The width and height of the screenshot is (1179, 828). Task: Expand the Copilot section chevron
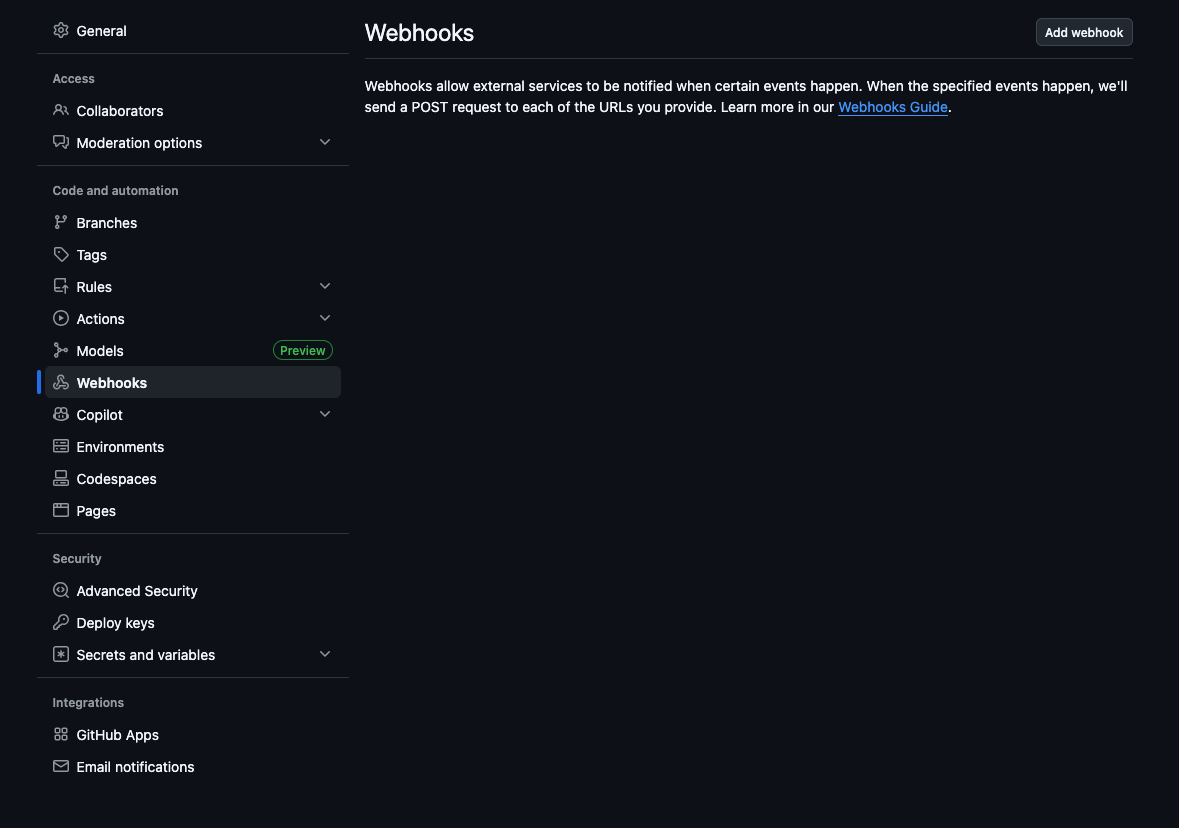pos(325,415)
